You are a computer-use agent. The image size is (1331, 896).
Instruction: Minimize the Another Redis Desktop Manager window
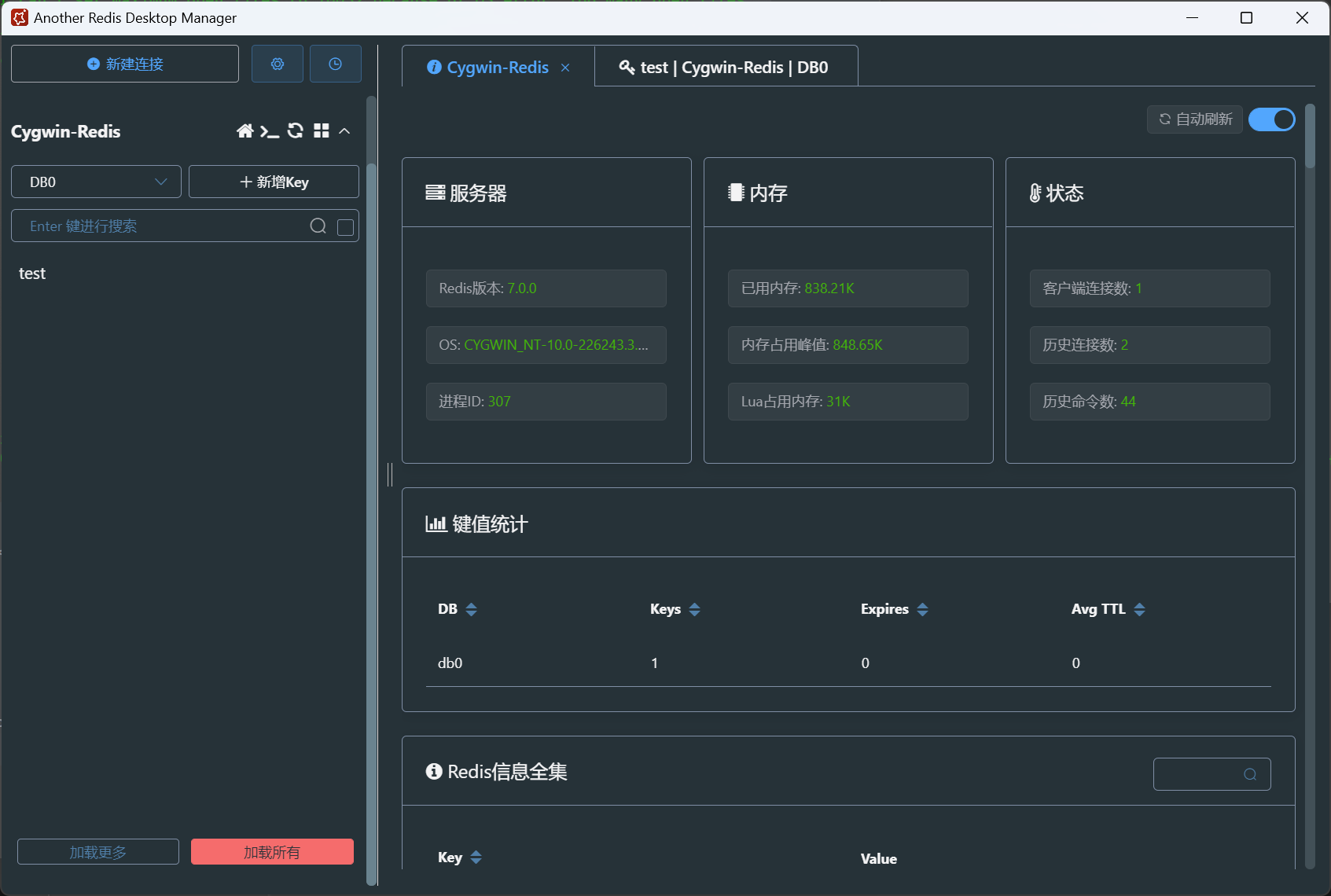pos(1193,17)
